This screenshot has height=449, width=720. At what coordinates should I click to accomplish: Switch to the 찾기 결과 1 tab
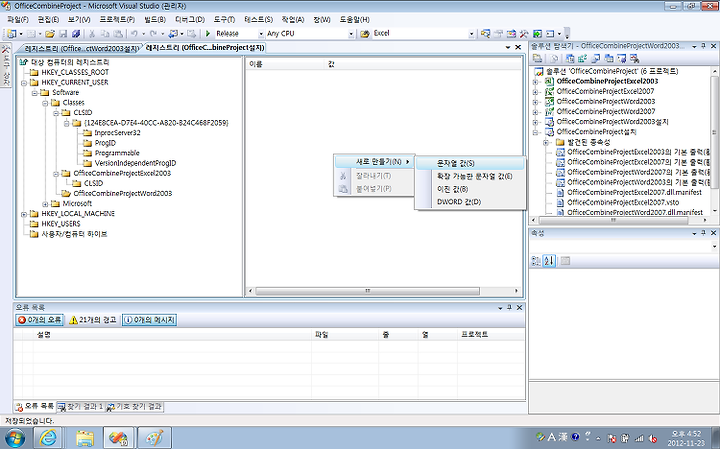81,407
